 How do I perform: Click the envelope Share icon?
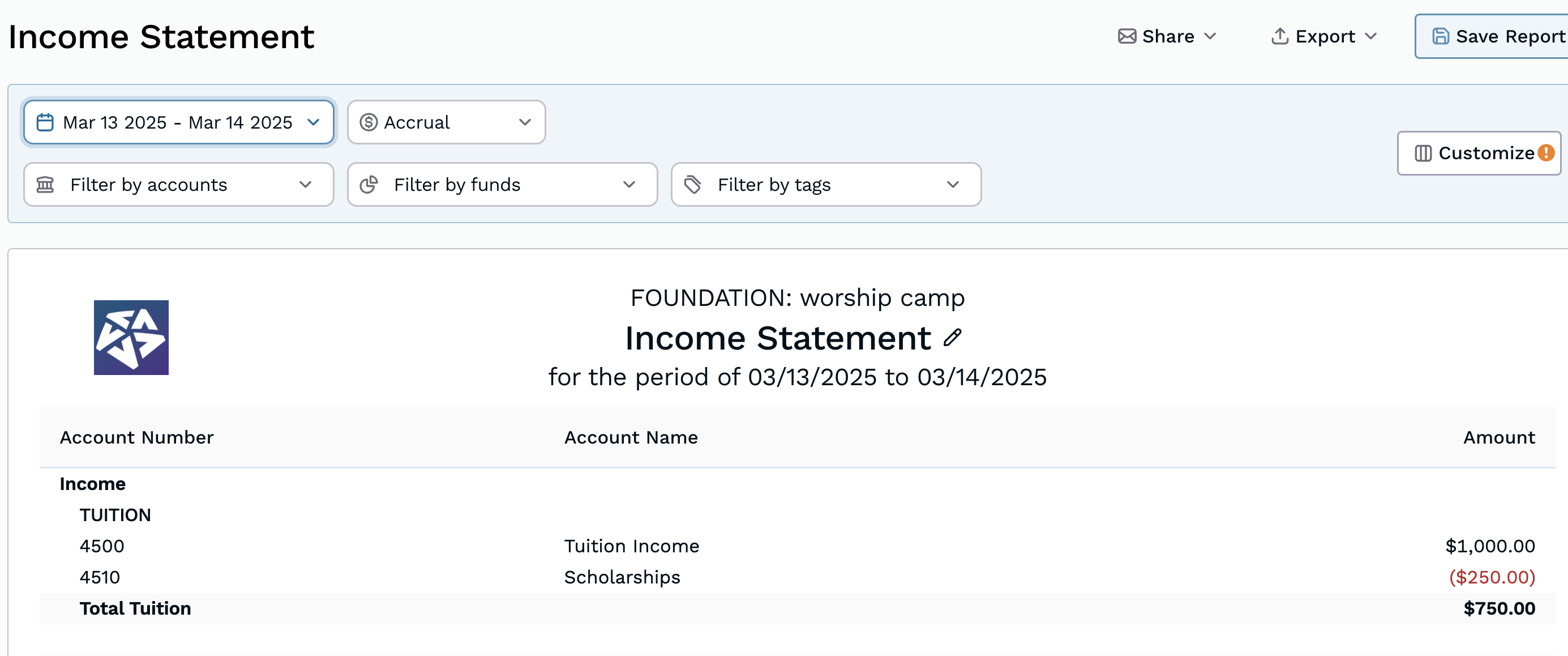[1126, 37]
